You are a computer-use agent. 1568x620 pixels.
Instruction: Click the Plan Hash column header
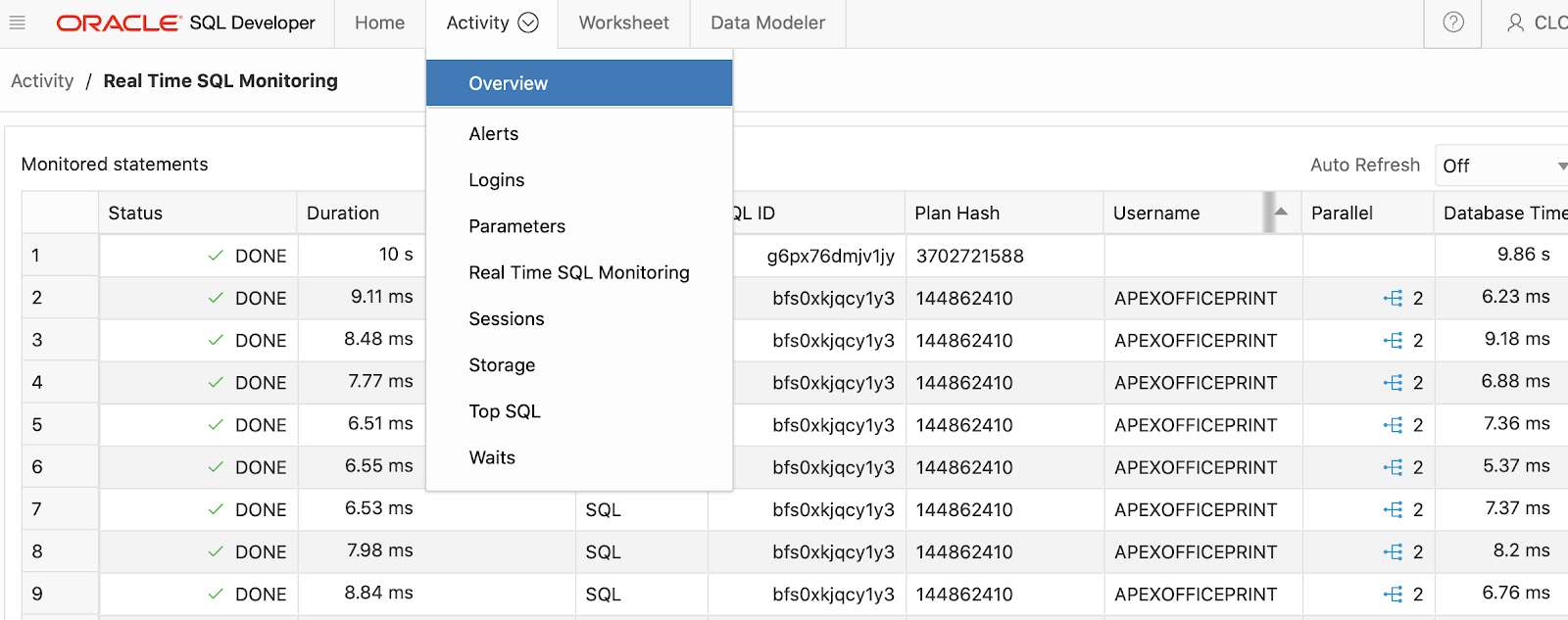[957, 213]
